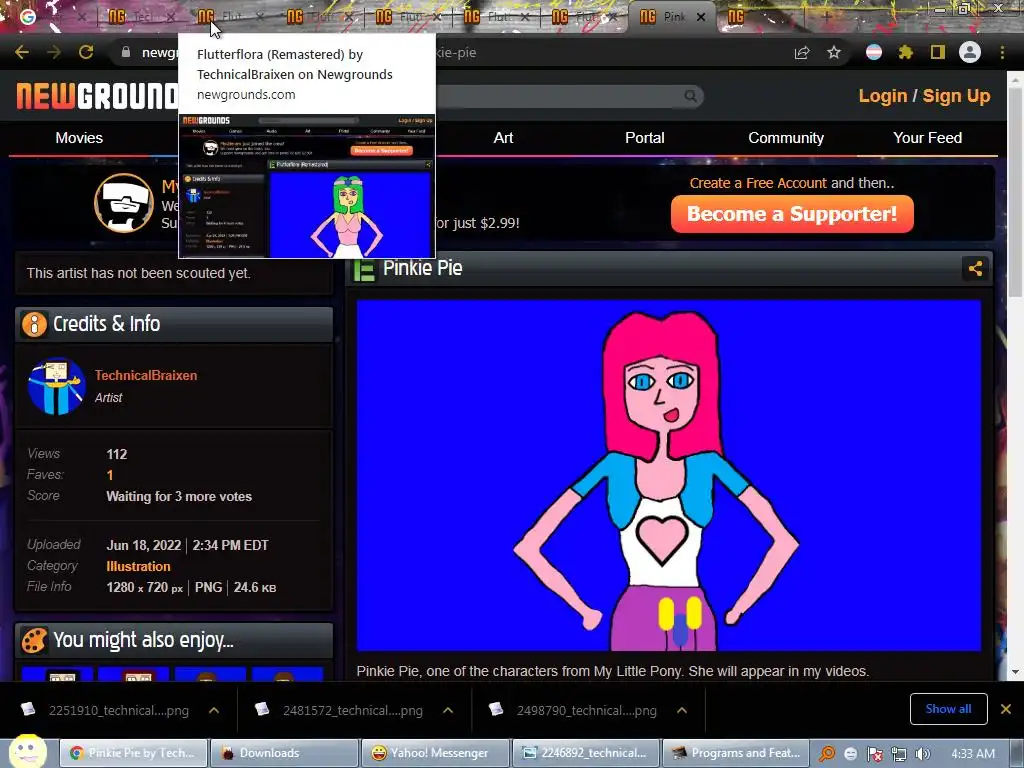Open the Art menu item
The height and width of the screenshot is (768, 1024).
[504, 138]
